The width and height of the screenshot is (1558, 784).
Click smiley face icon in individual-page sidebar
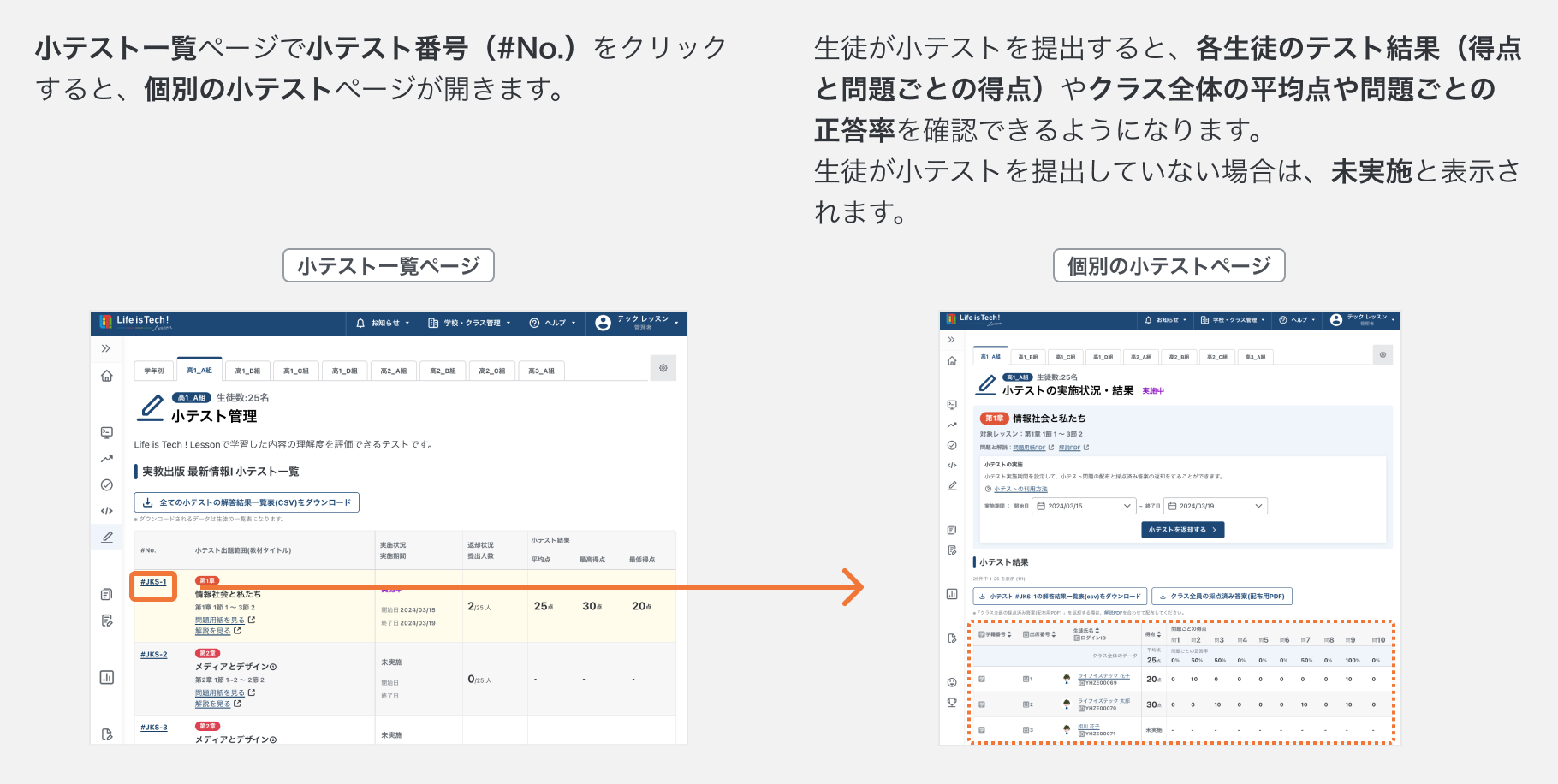pos(952,682)
